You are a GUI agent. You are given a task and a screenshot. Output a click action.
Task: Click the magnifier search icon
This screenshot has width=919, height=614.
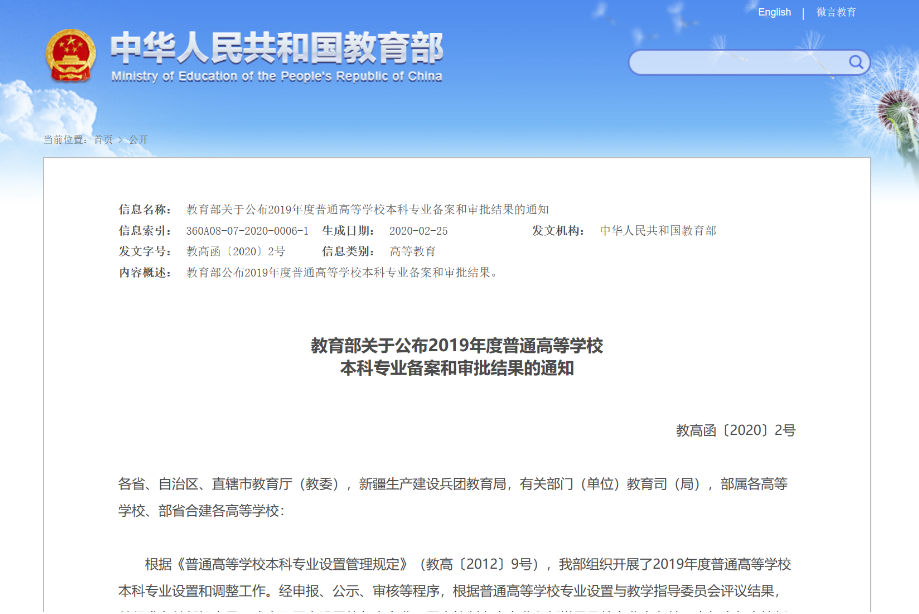pyautogui.click(x=856, y=62)
